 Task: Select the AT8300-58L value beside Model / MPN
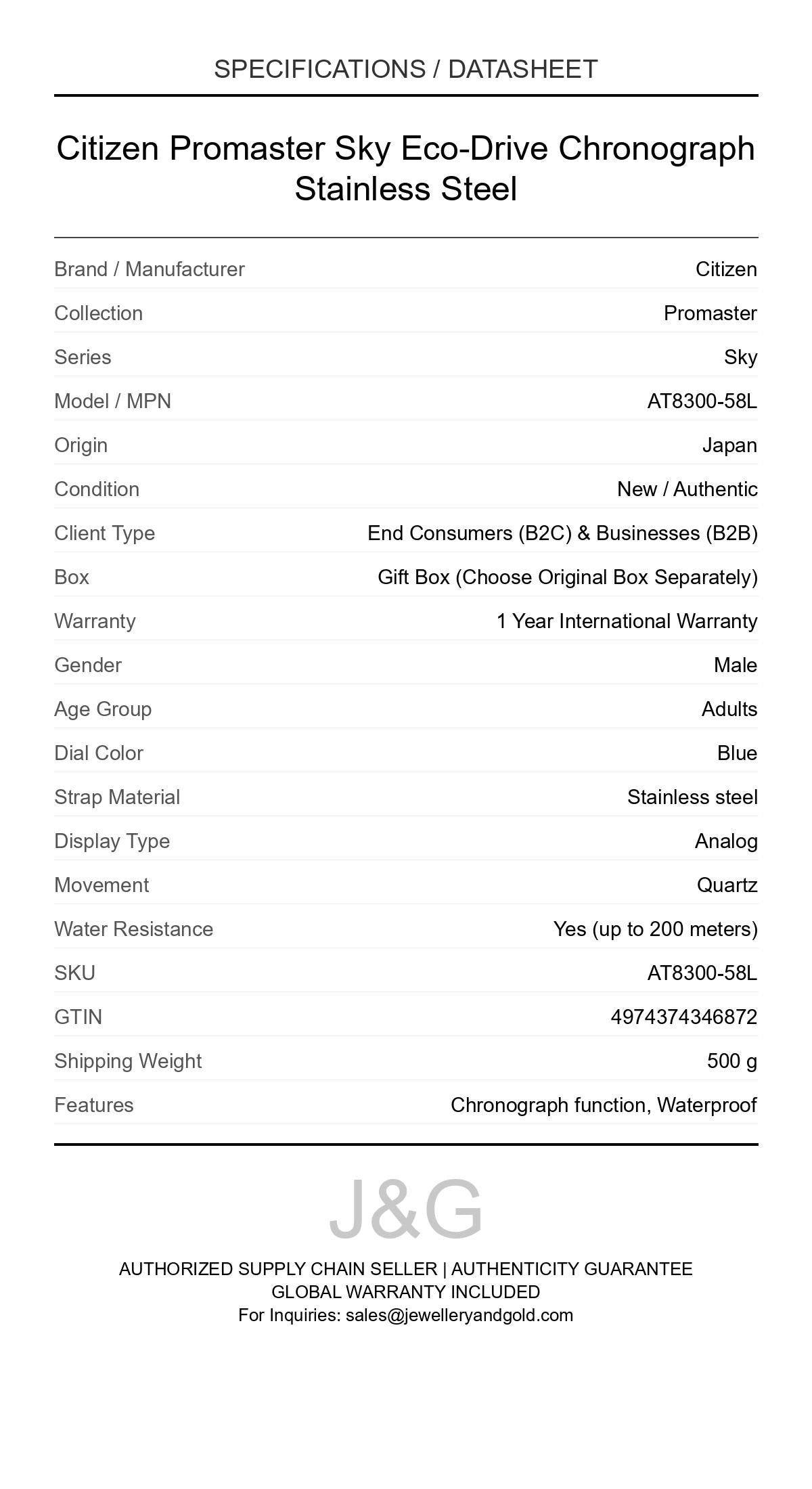[x=702, y=401]
